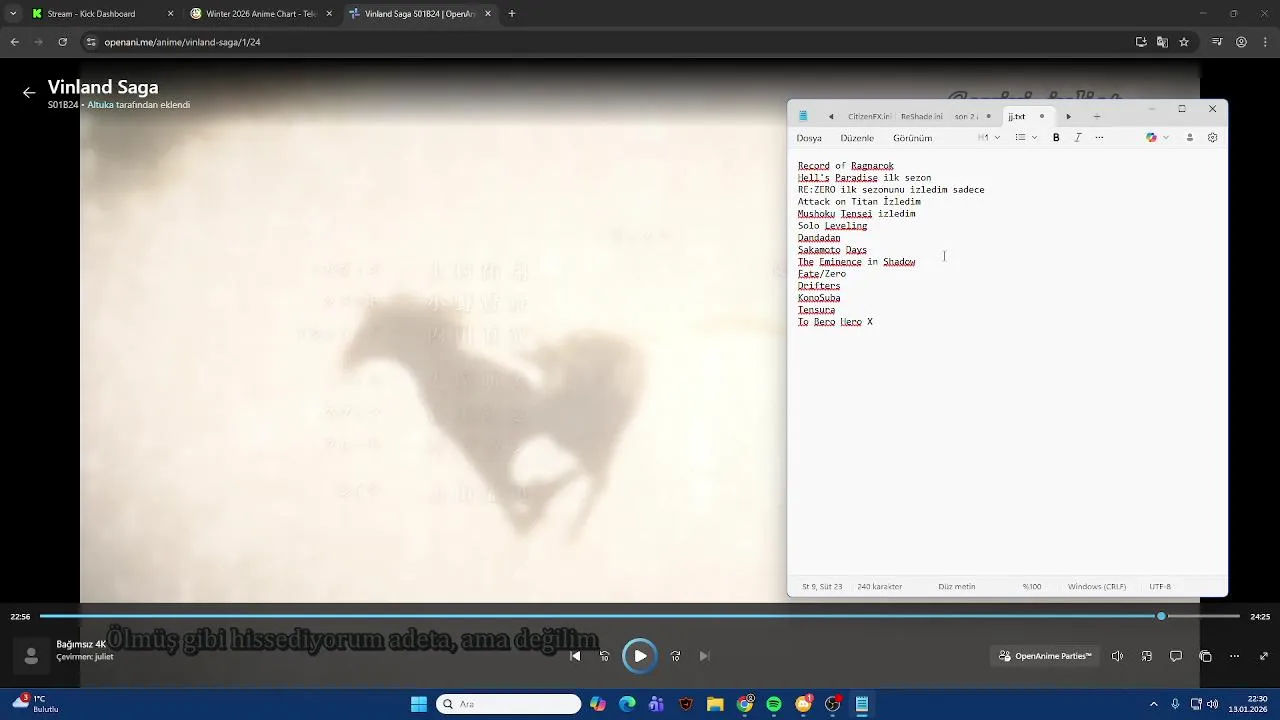Show hidden system tray icons
This screenshot has width=1280, height=720.
(1153, 704)
